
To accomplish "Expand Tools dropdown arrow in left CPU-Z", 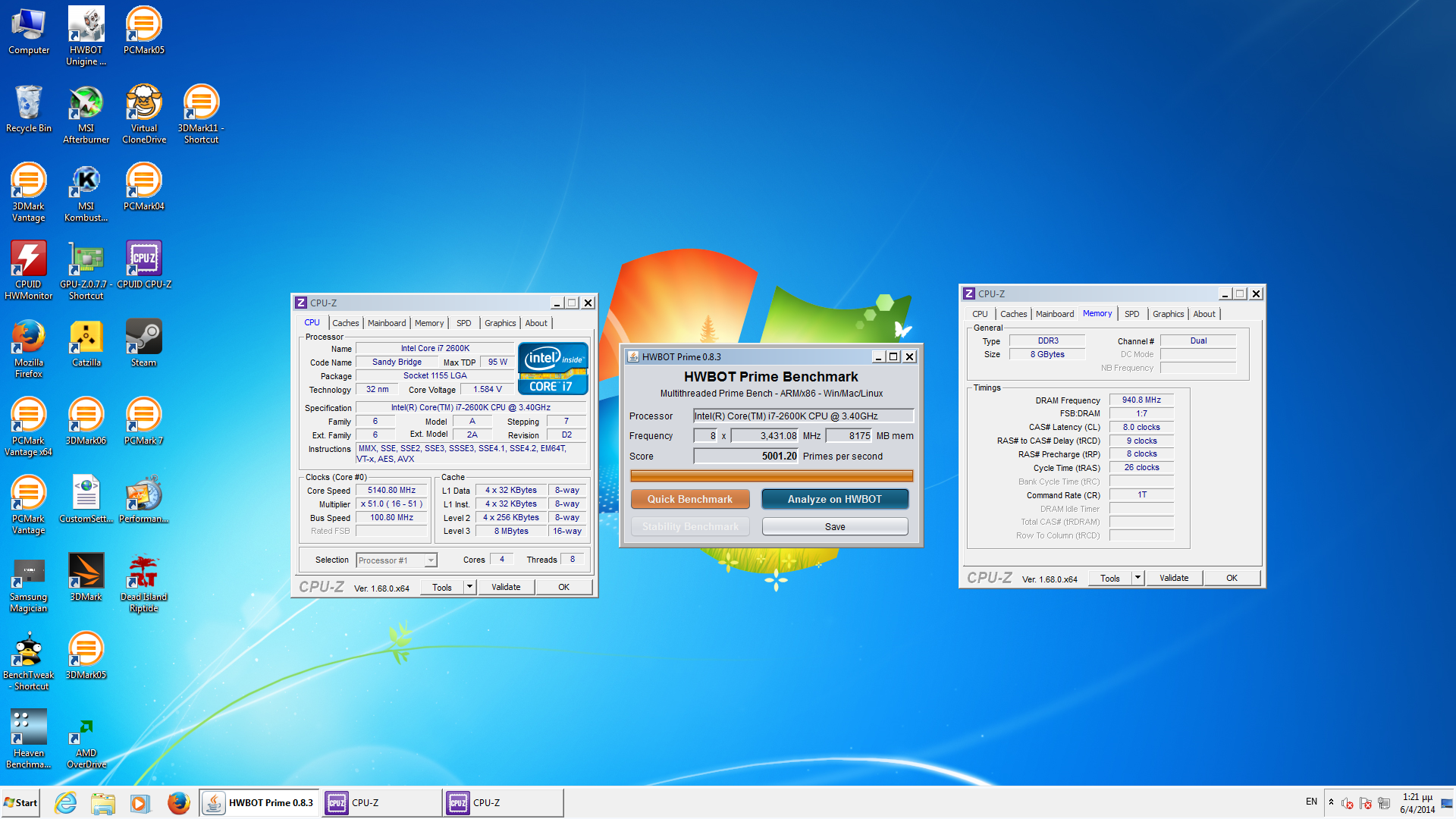I will point(469,587).
